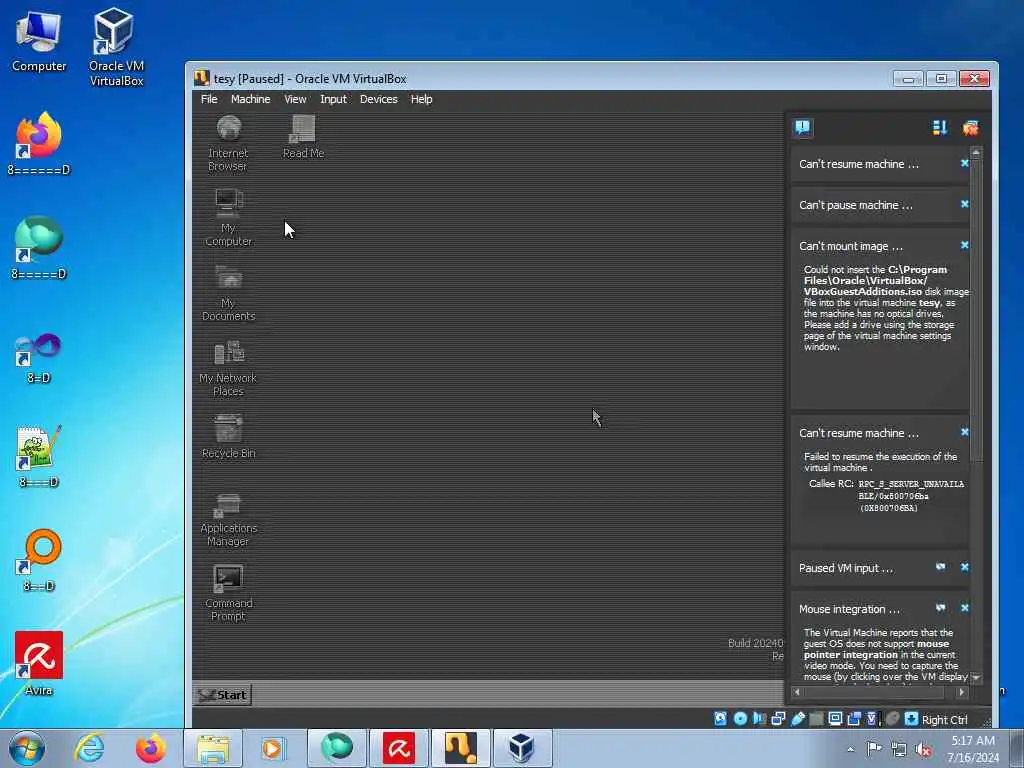Screen dimensions: 1024x768
Task: Open the Help menu
Action: (x=421, y=99)
